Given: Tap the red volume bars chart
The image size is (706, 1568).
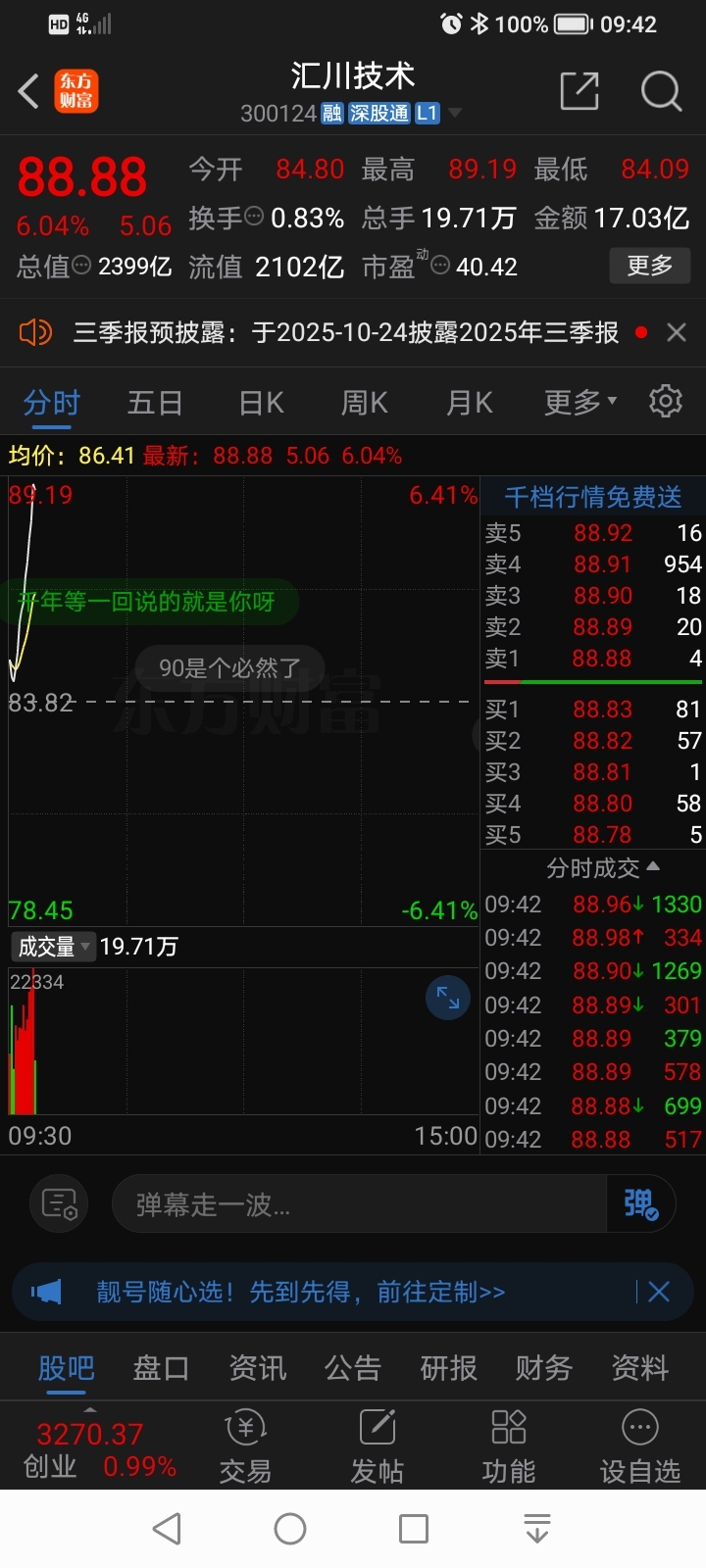Looking at the screenshot, I should click(24, 1042).
